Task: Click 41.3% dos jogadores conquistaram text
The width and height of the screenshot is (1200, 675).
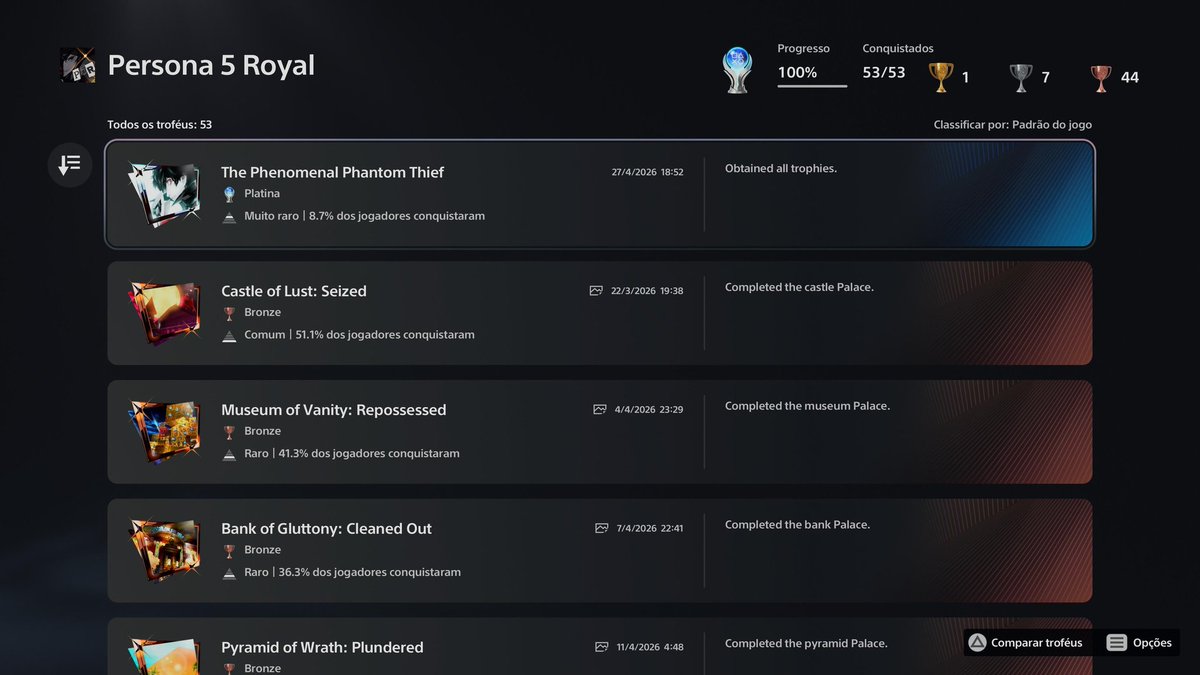Action: pos(371,454)
